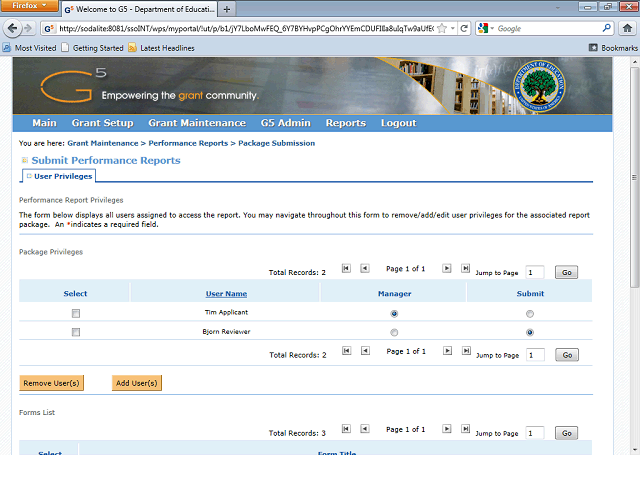Click Logout in the navigation bar

(398, 123)
